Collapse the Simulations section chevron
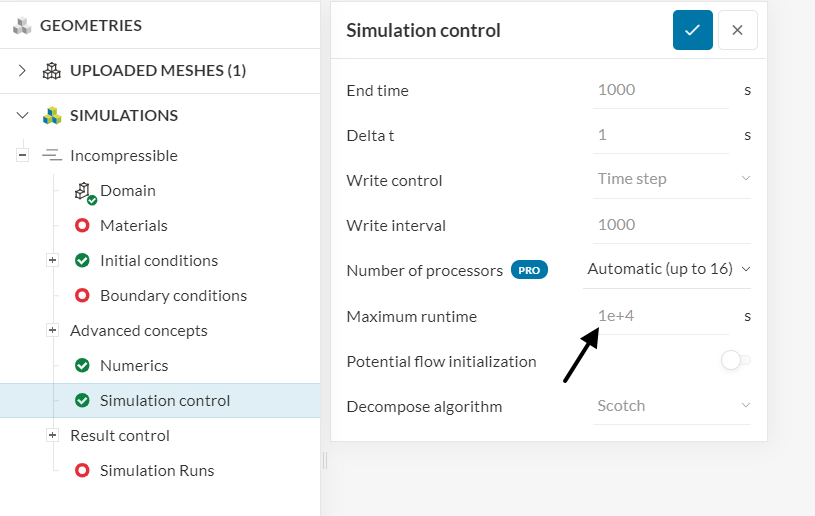The image size is (815, 516). pyautogui.click(x=23, y=116)
